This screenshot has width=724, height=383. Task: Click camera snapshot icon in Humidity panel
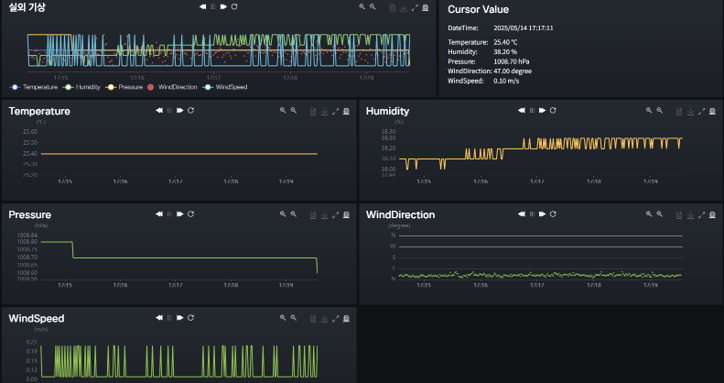click(x=712, y=112)
